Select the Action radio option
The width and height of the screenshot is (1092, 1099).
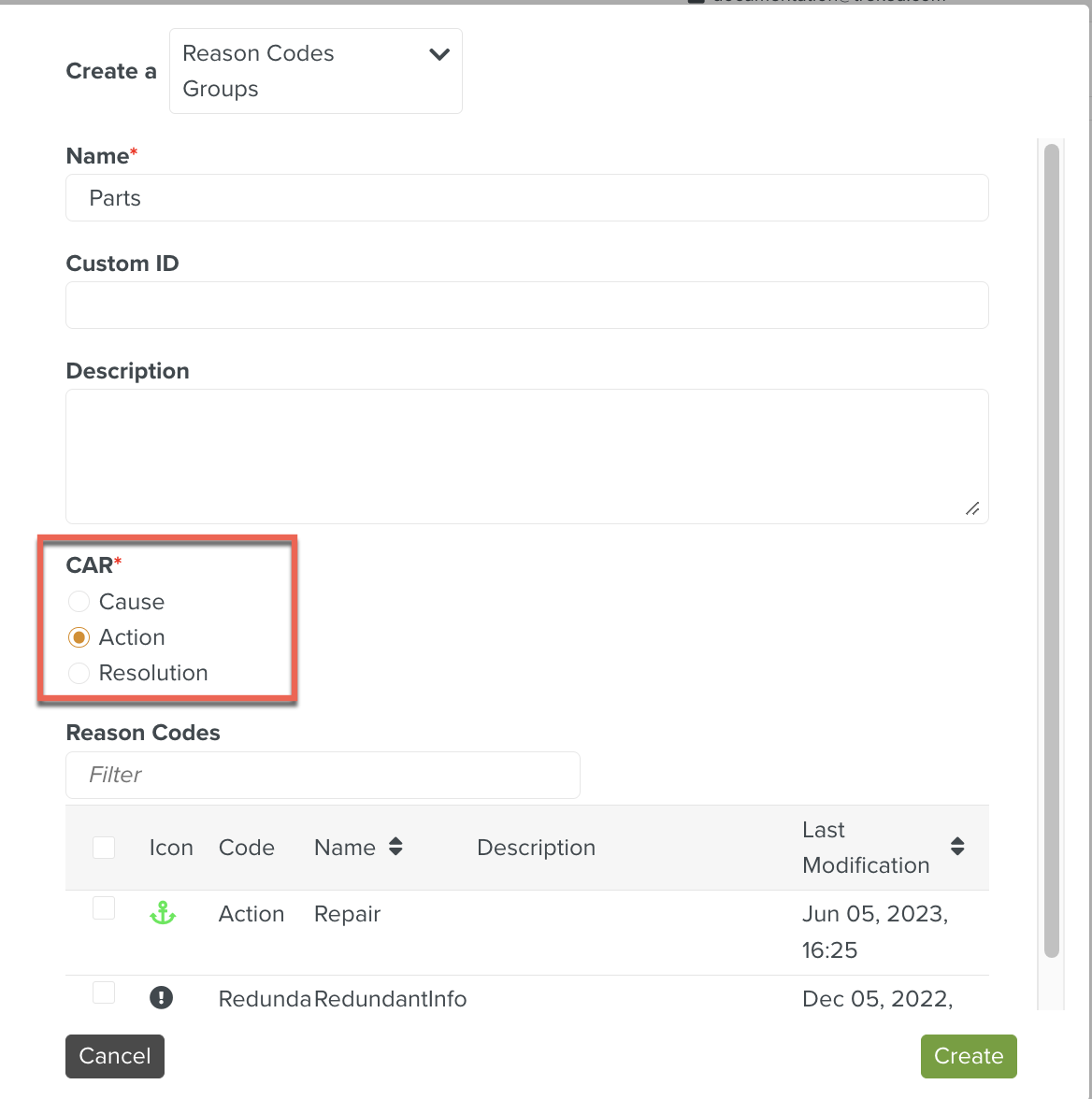pyautogui.click(x=79, y=637)
